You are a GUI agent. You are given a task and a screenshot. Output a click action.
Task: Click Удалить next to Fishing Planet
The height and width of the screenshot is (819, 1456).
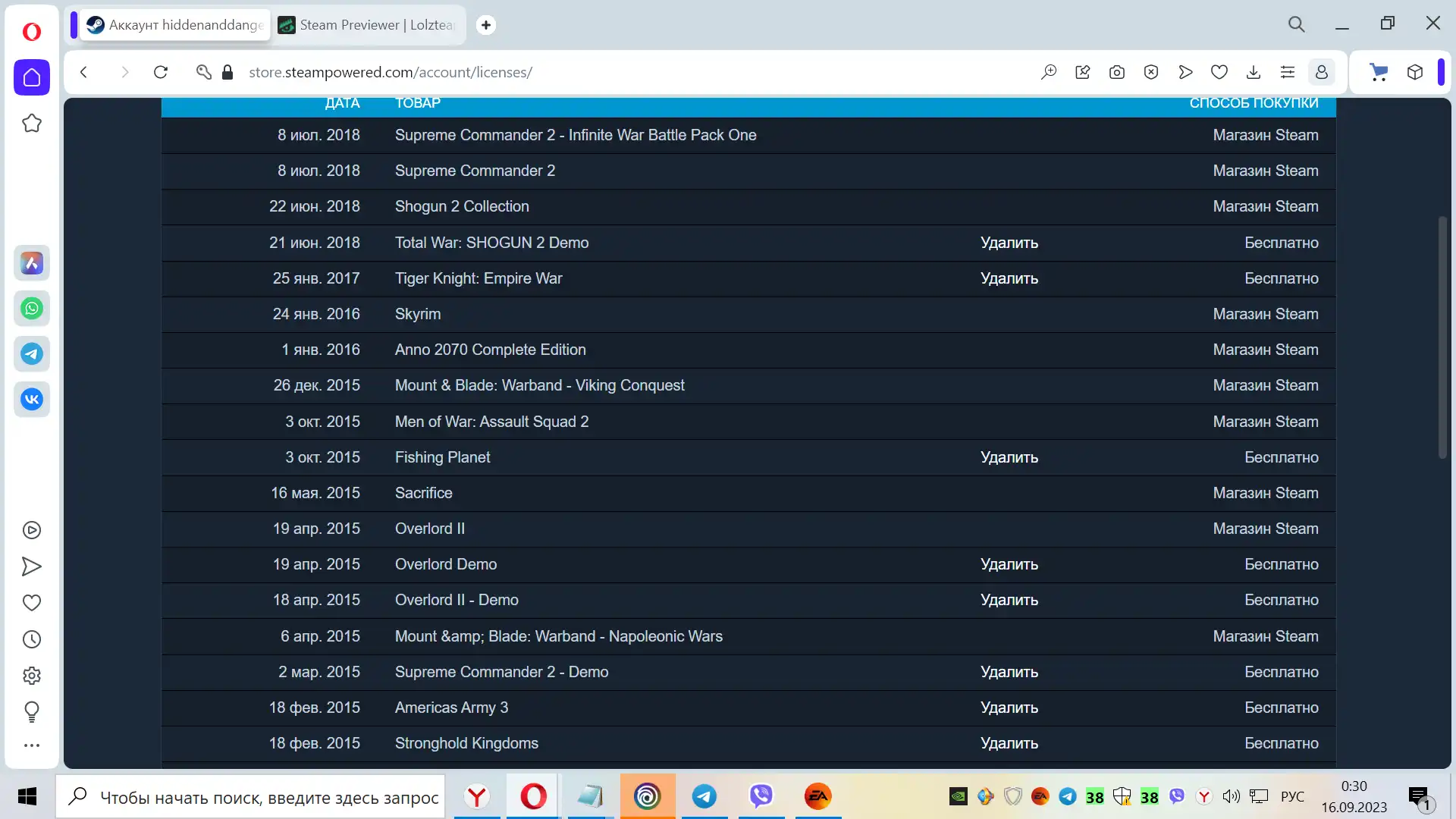point(1009,457)
